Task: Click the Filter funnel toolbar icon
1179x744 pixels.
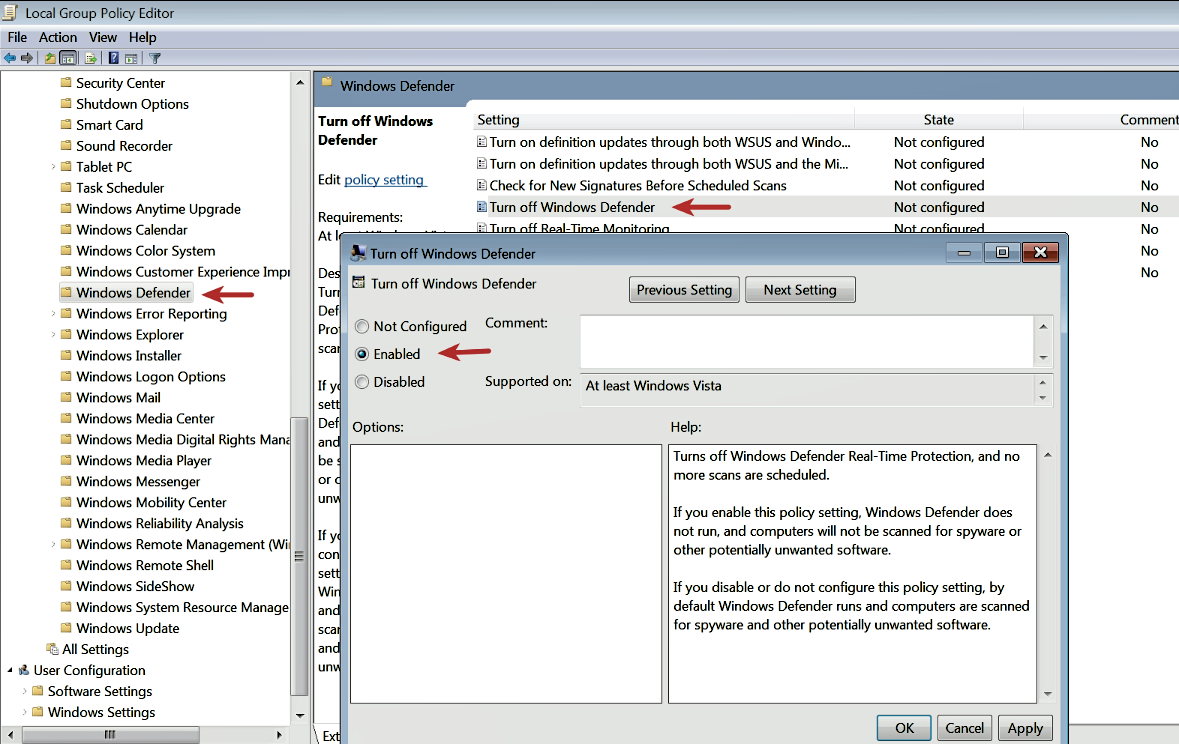Action: click(155, 58)
